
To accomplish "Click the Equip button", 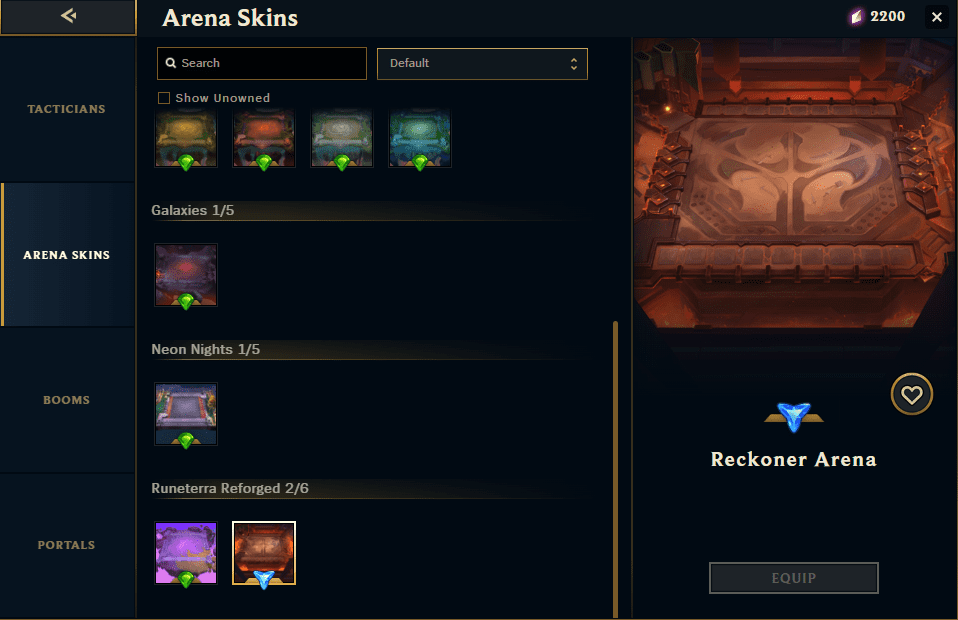I will coord(794,578).
